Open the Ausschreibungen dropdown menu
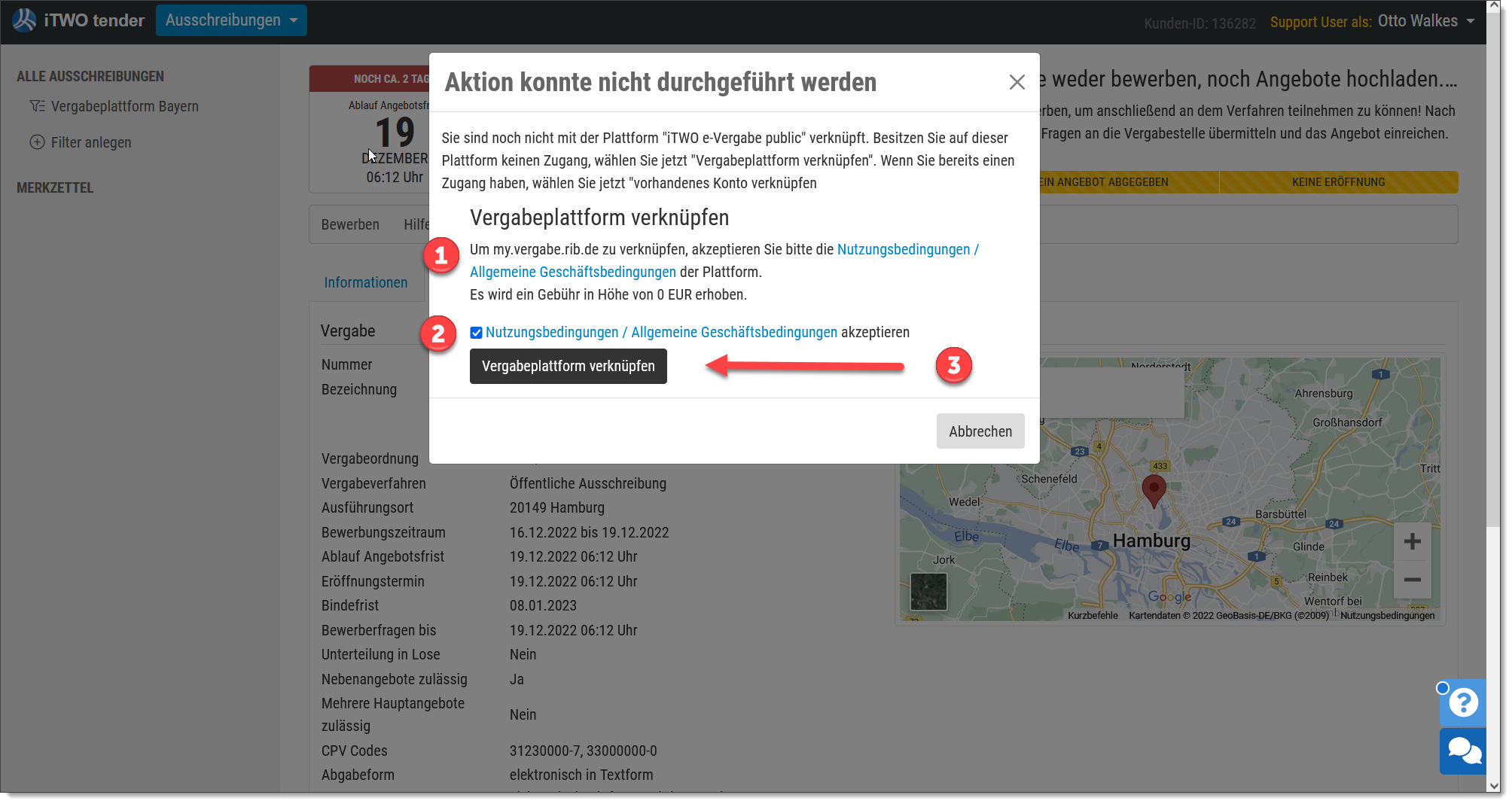This screenshot has height=804, width=1512. (x=231, y=20)
